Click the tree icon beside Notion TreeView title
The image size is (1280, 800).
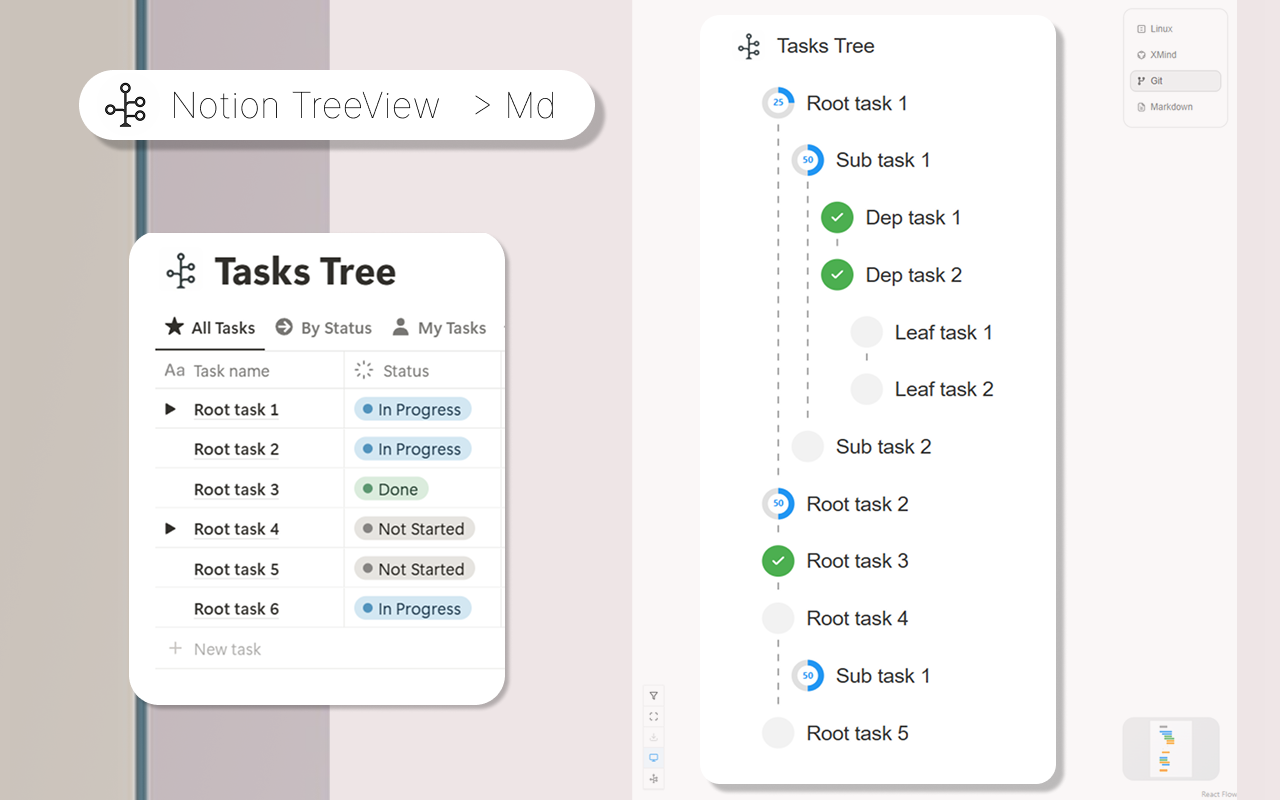pyautogui.click(x=125, y=105)
